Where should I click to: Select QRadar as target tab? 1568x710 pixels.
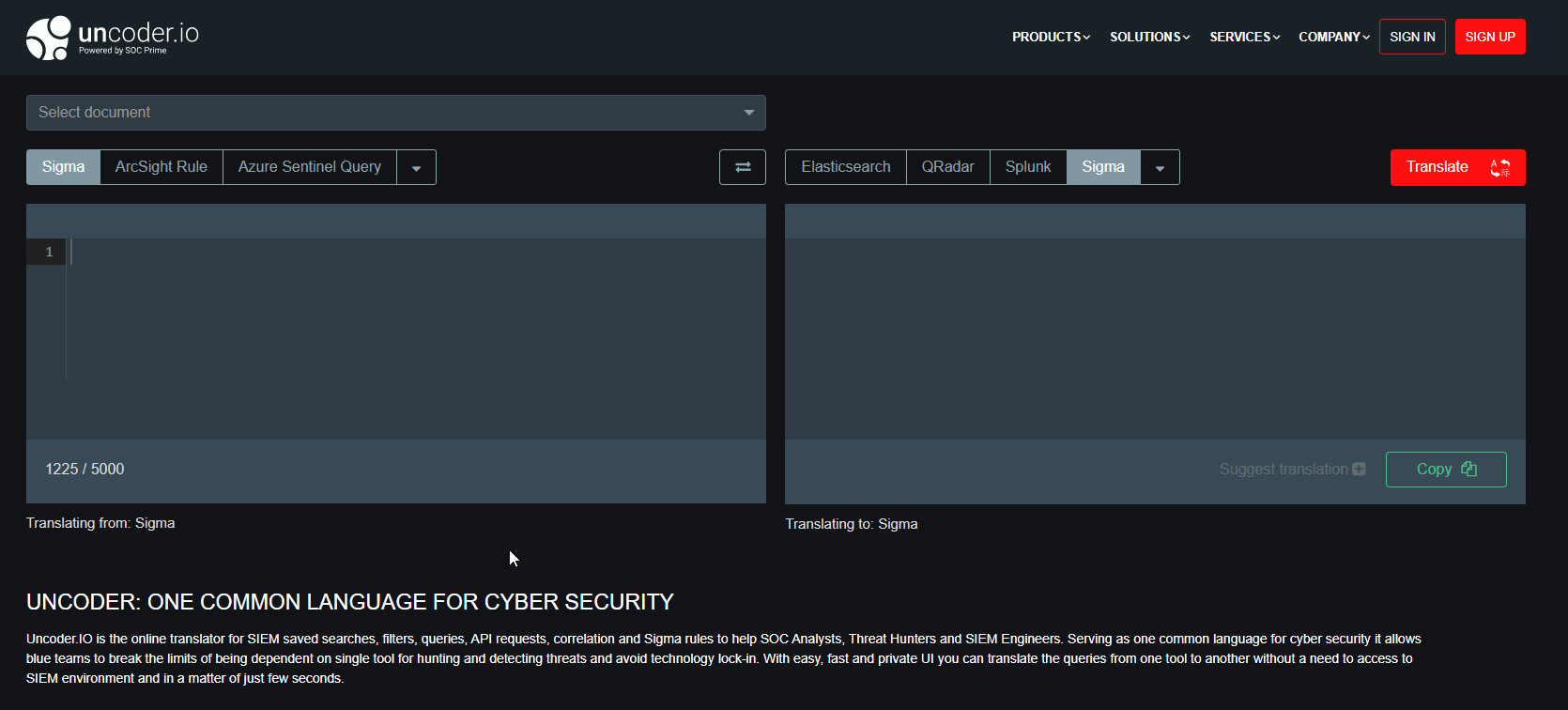point(948,167)
